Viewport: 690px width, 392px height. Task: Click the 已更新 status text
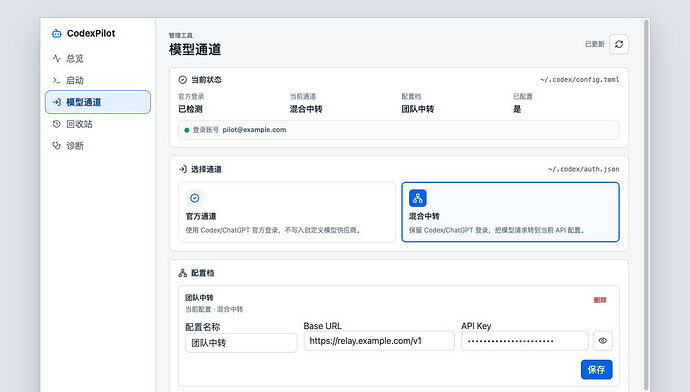click(x=595, y=44)
